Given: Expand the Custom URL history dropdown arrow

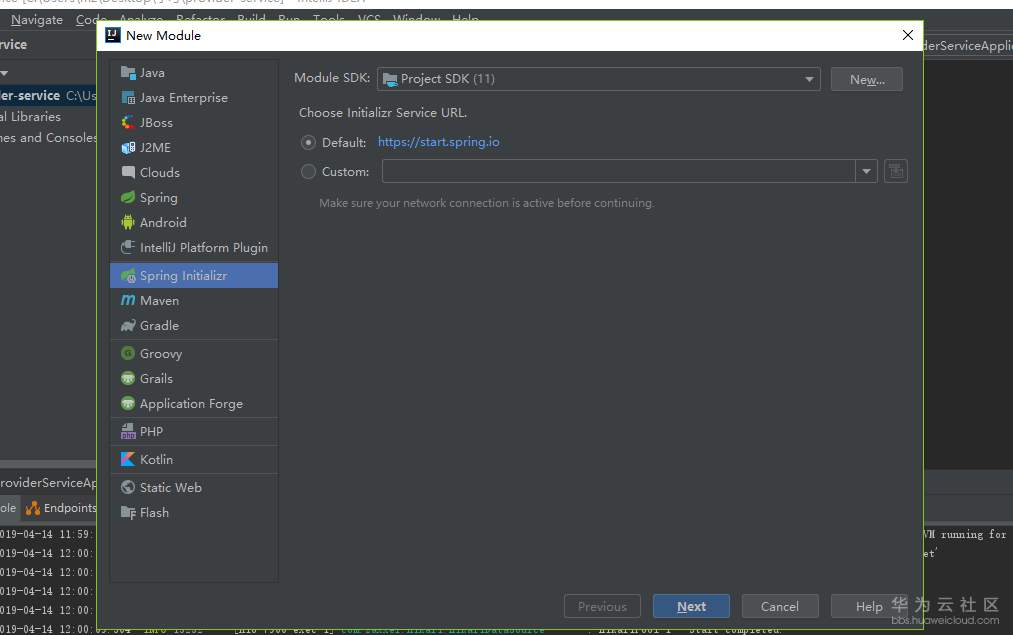Looking at the screenshot, I should (866, 171).
